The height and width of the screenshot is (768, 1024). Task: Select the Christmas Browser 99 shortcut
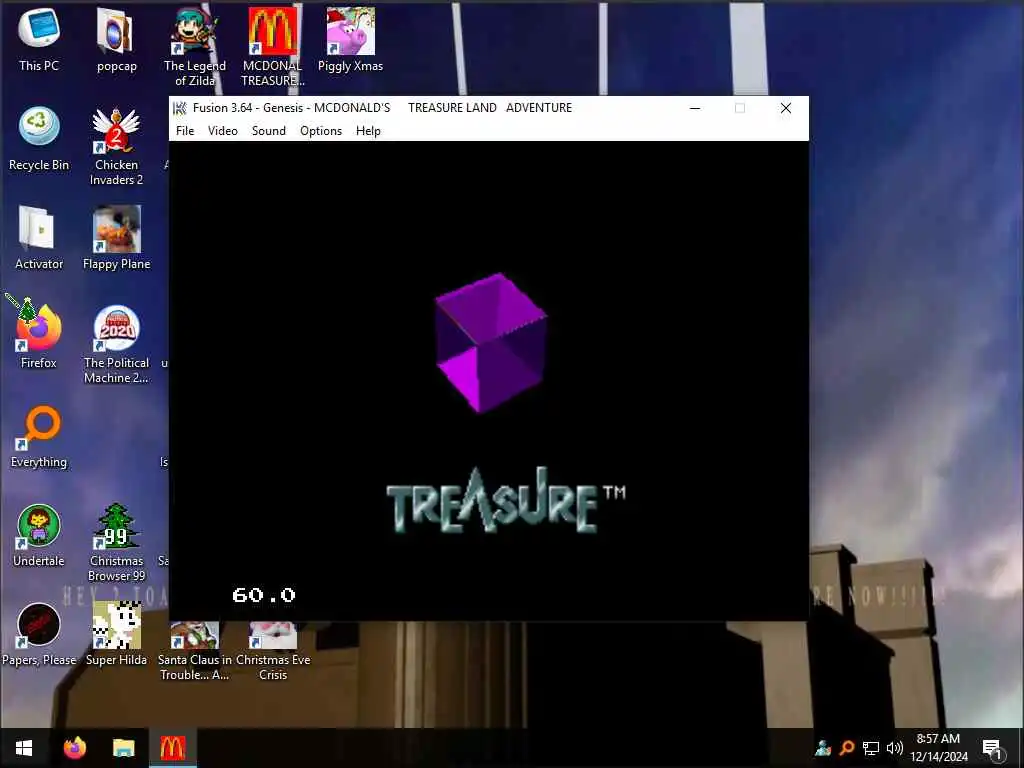(x=116, y=542)
